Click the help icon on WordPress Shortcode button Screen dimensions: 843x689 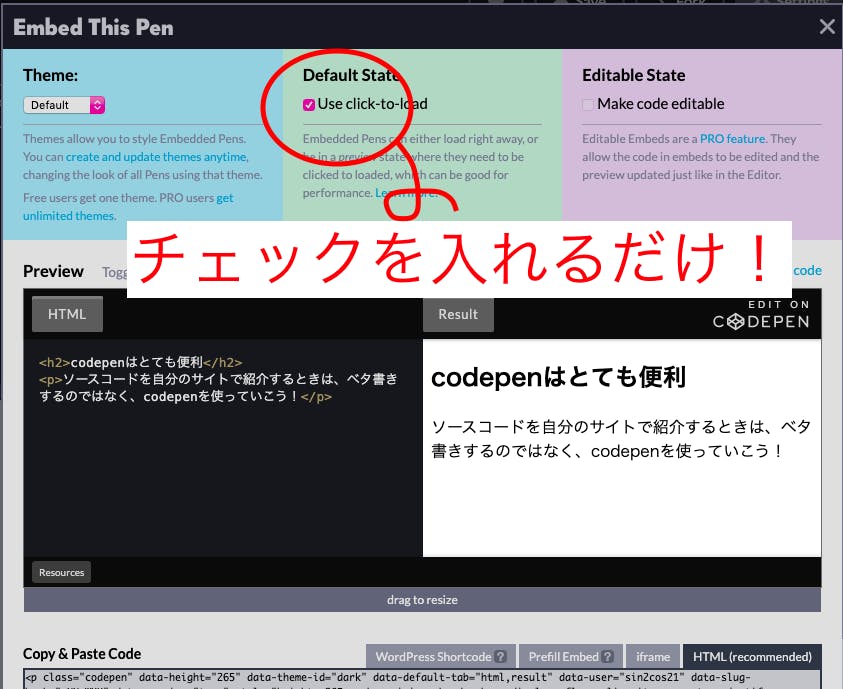tap(500, 656)
